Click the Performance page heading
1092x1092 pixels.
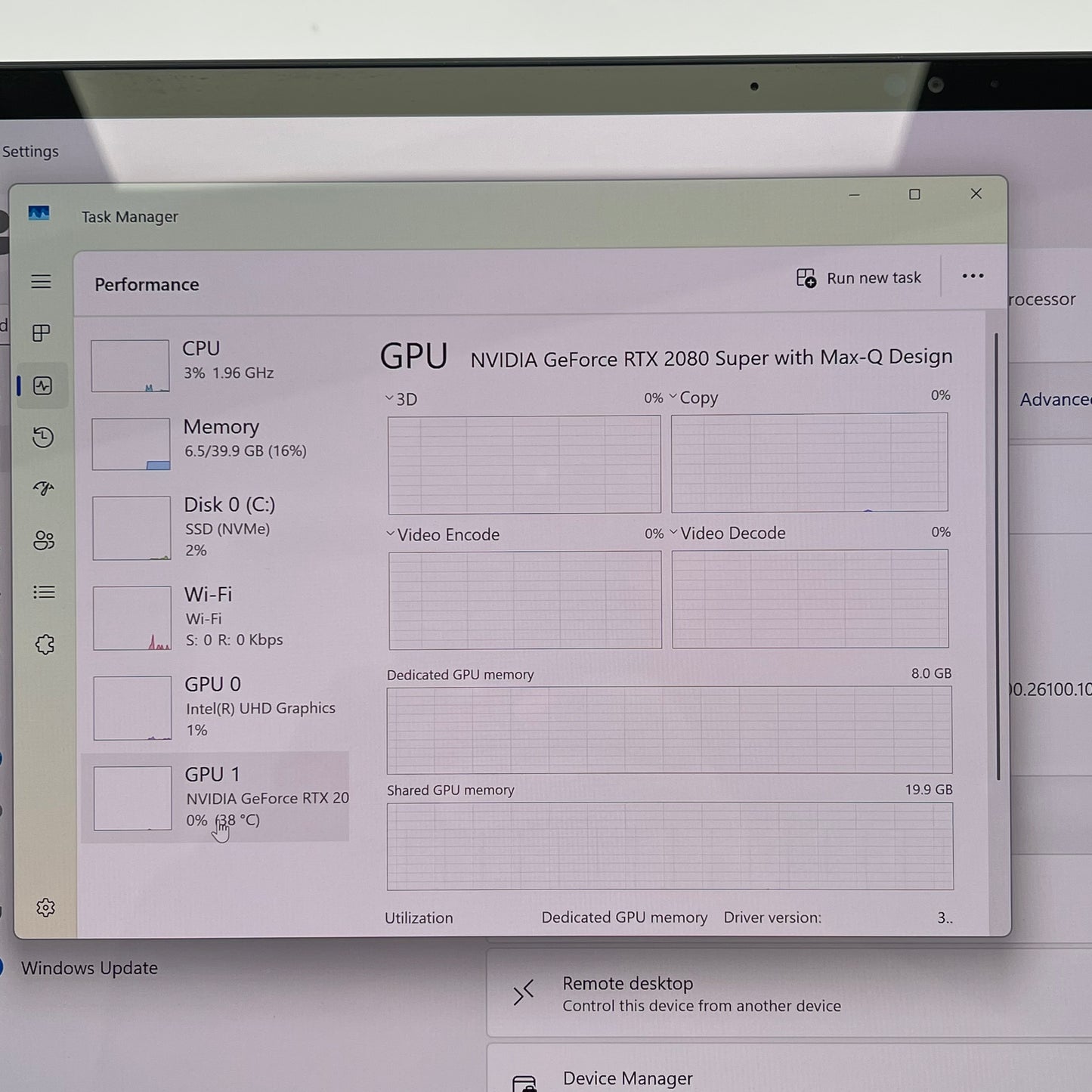click(147, 284)
